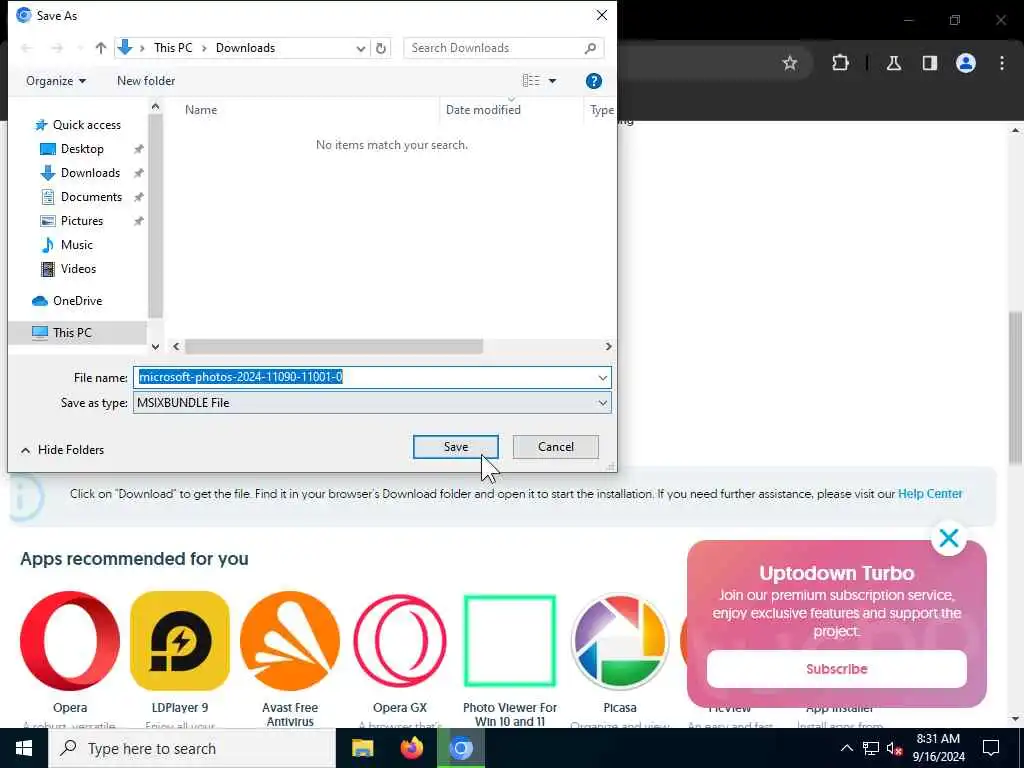Image resolution: width=1024 pixels, height=768 pixels.
Task: Click the taskbar search box
Action: click(x=192, y=748)
